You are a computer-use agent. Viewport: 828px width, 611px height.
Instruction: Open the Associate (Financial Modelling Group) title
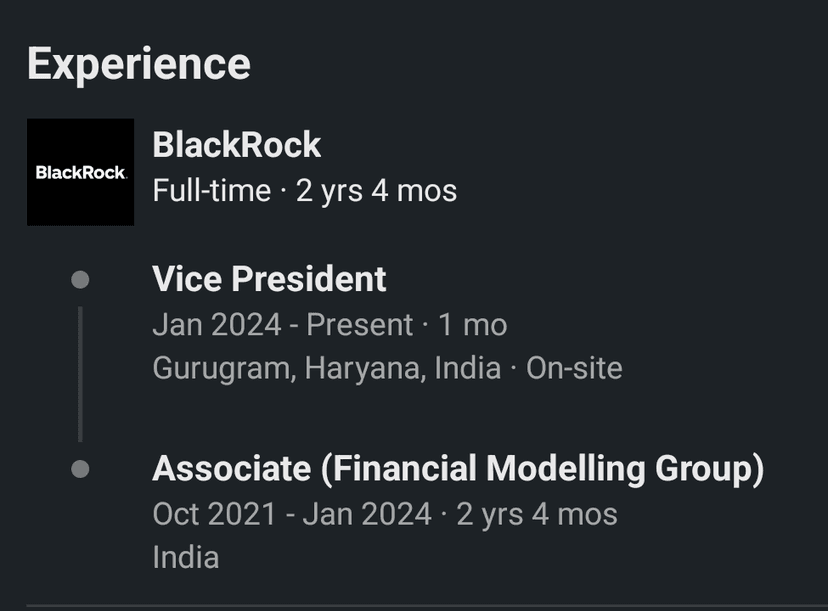457,468
